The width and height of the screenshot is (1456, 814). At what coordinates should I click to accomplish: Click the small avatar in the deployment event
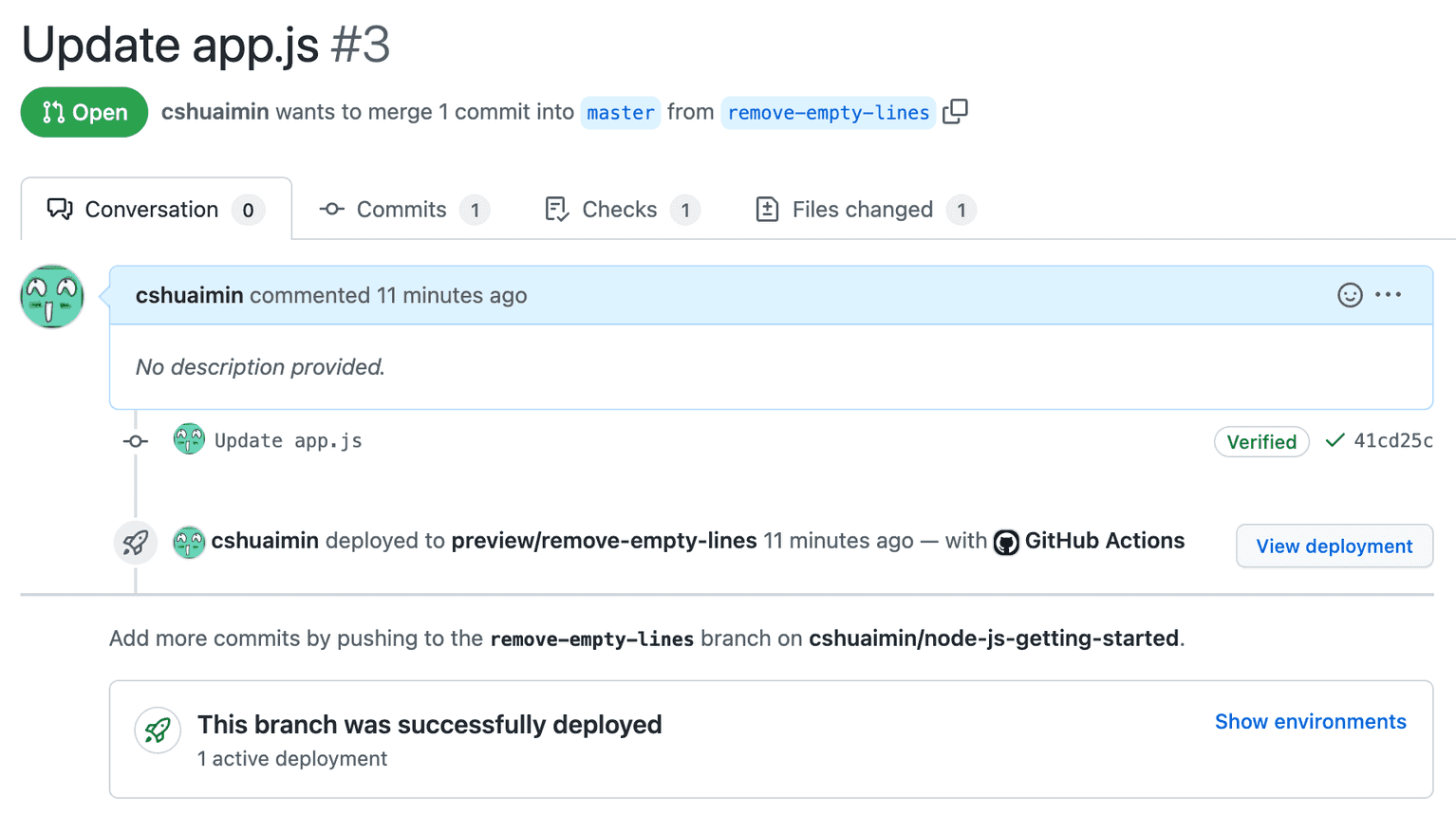point(189,543)
